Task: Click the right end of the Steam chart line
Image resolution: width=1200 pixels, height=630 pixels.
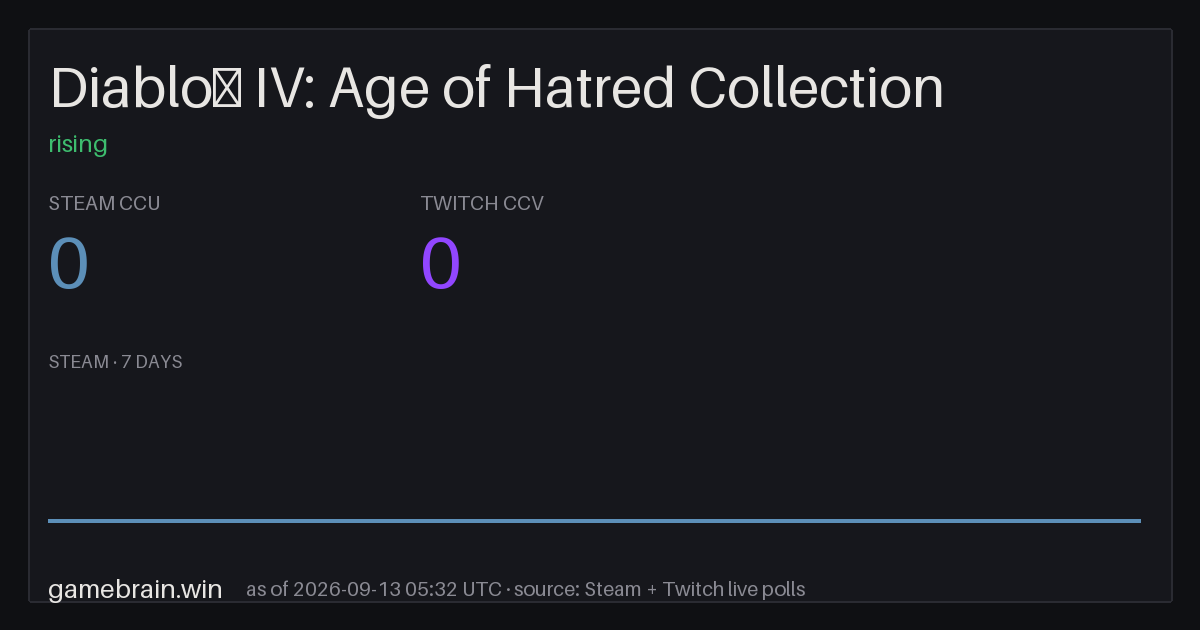Action: click(x=1139, y=520)
